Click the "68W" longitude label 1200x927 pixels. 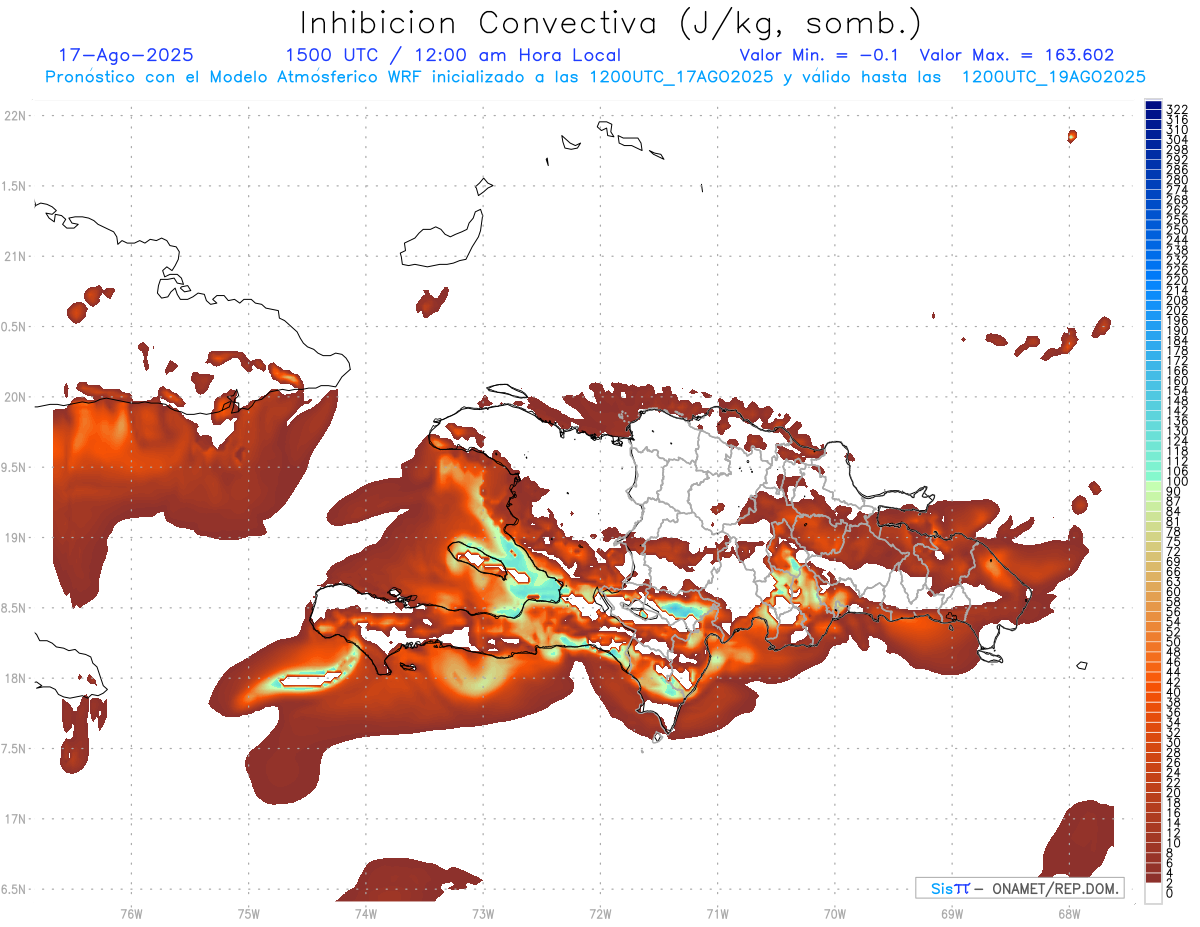[1069, 913]
